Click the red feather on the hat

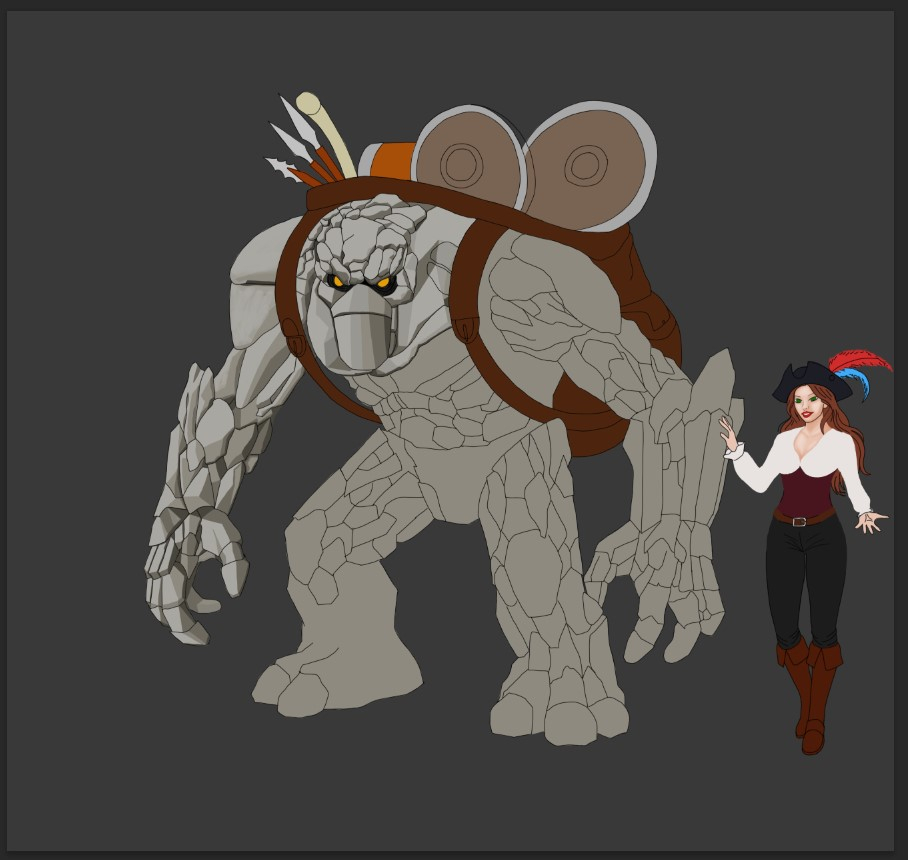(x=861, y=360)
